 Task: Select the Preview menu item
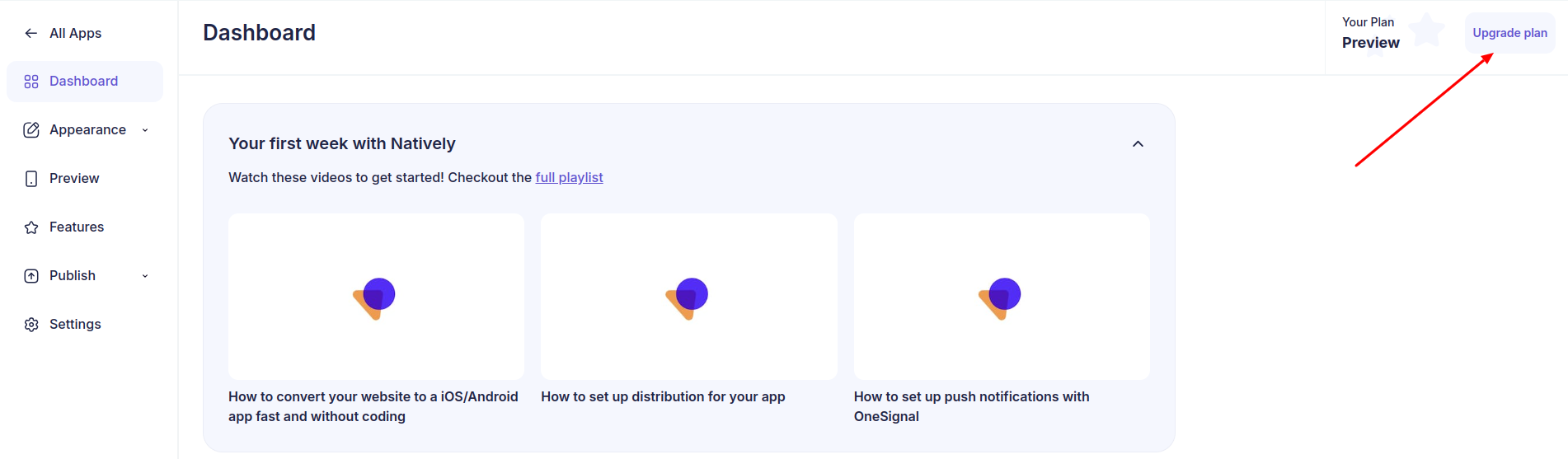(x=74, y=179)
